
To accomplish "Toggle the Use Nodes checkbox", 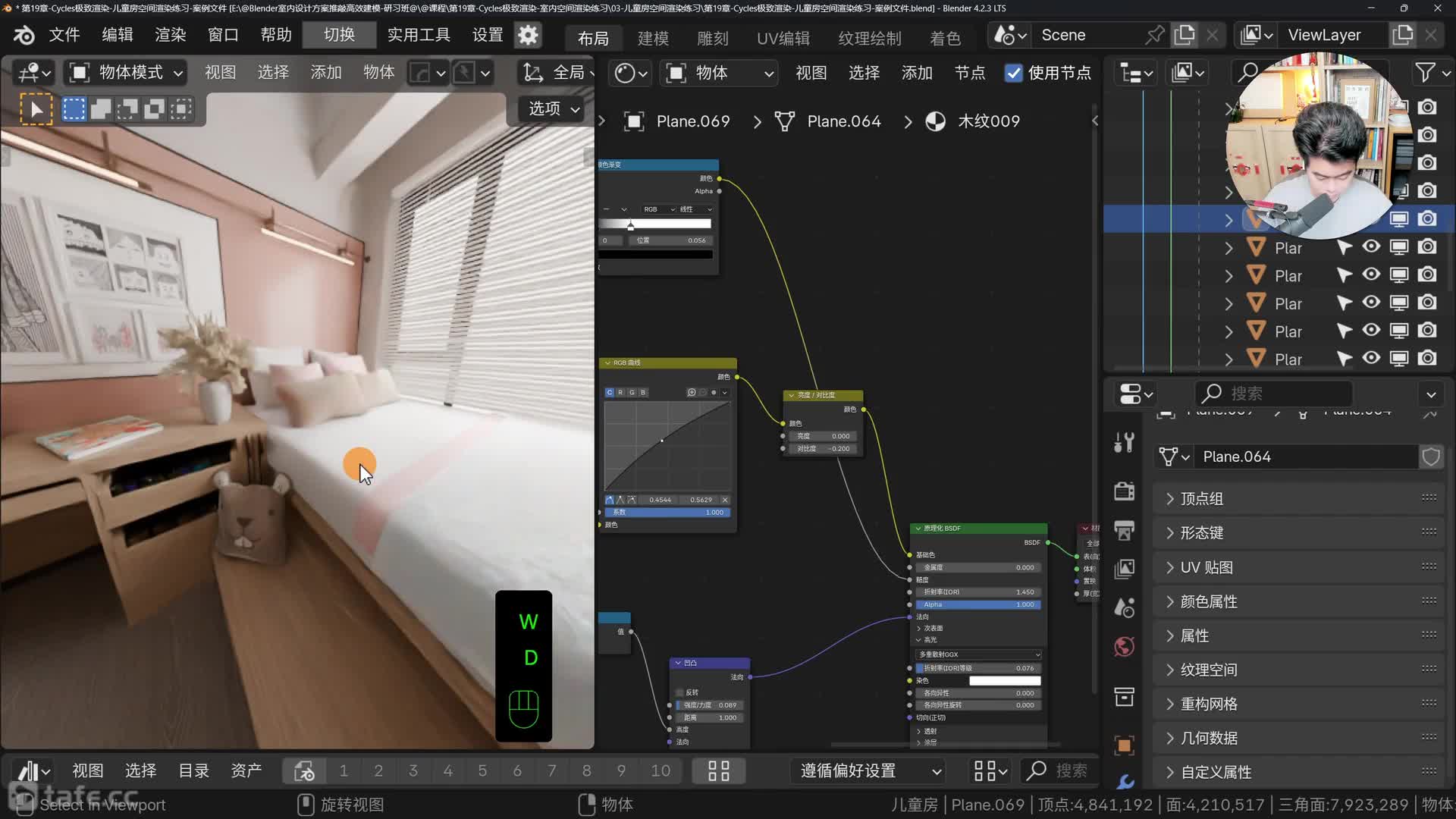I will pyautogui.click(x=1013, y=73).
